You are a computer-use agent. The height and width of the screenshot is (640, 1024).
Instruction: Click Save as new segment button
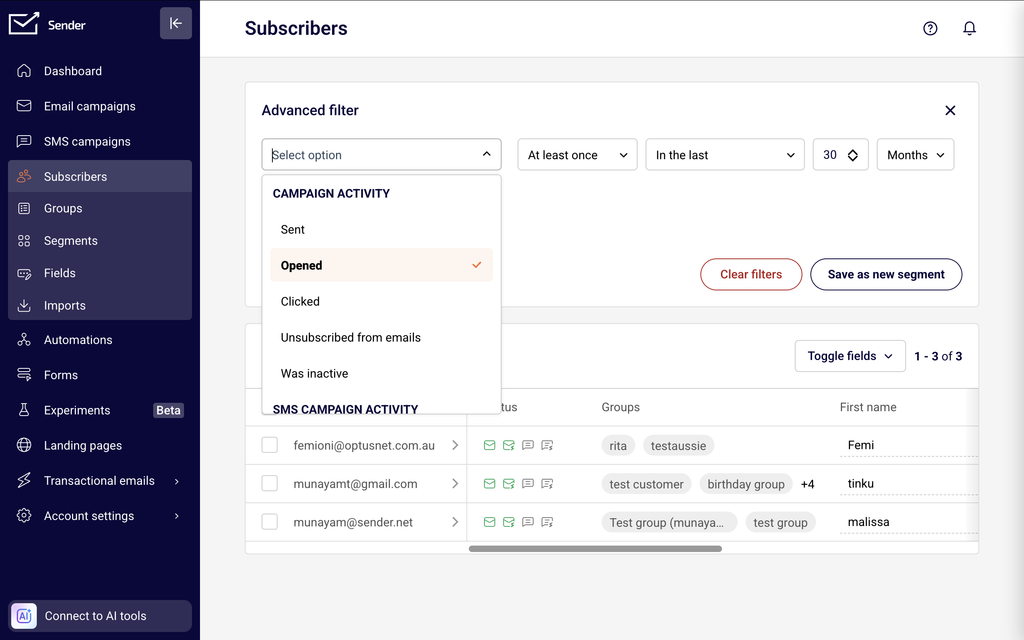coord(886,274)
